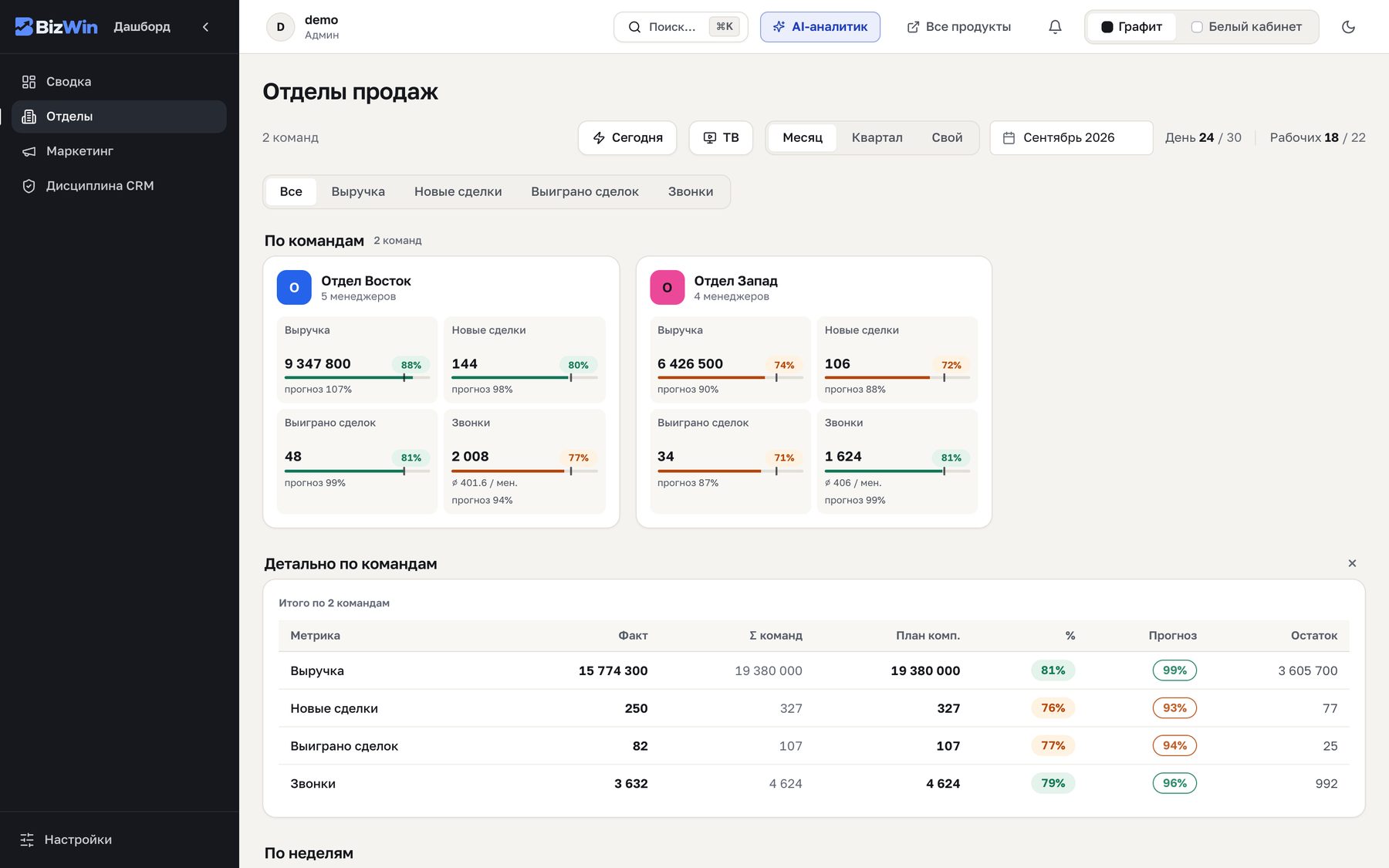
Task: Click the Сегодня button
Action: point(627,138)
